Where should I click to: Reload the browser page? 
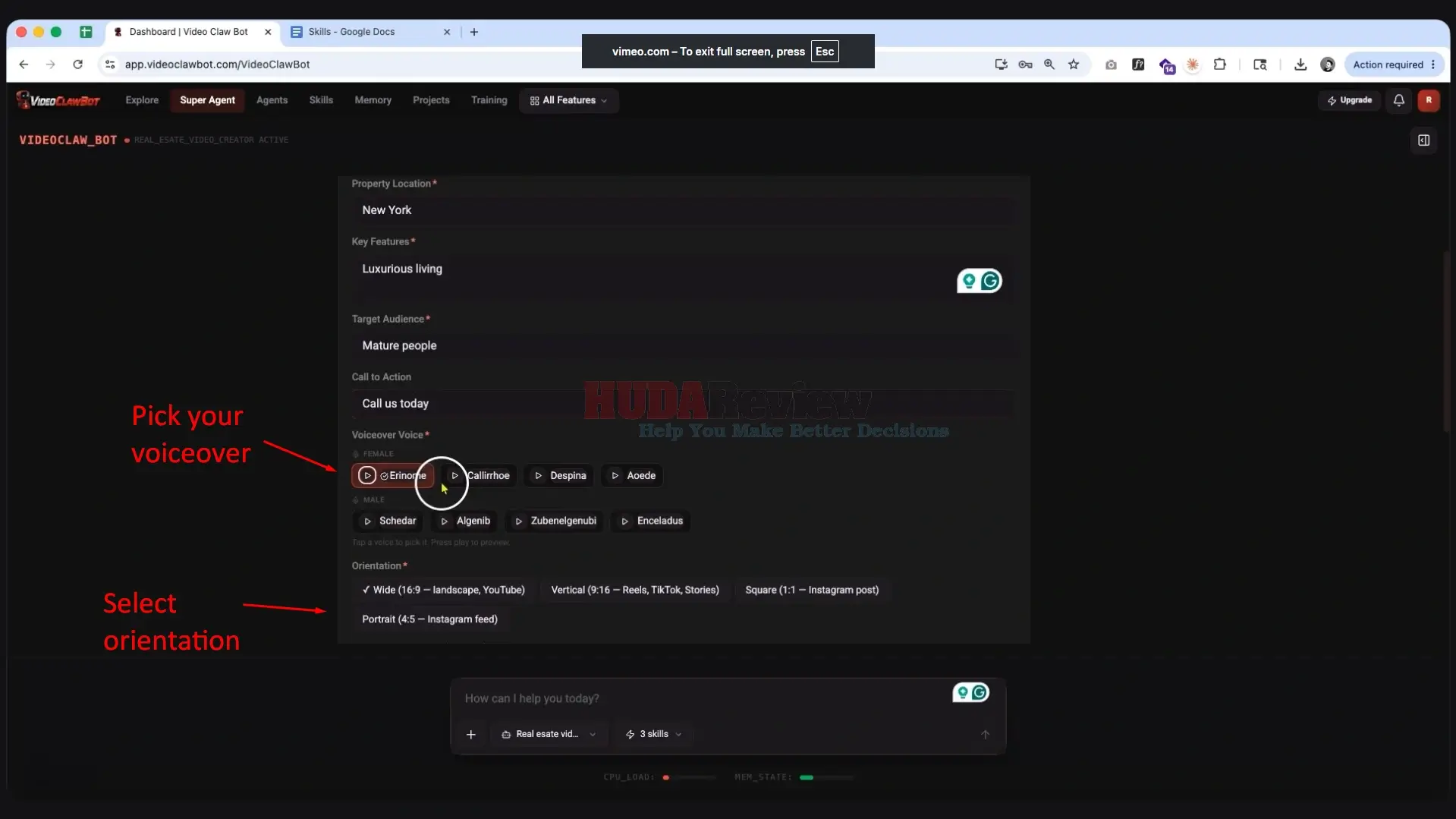coord(77,65)
